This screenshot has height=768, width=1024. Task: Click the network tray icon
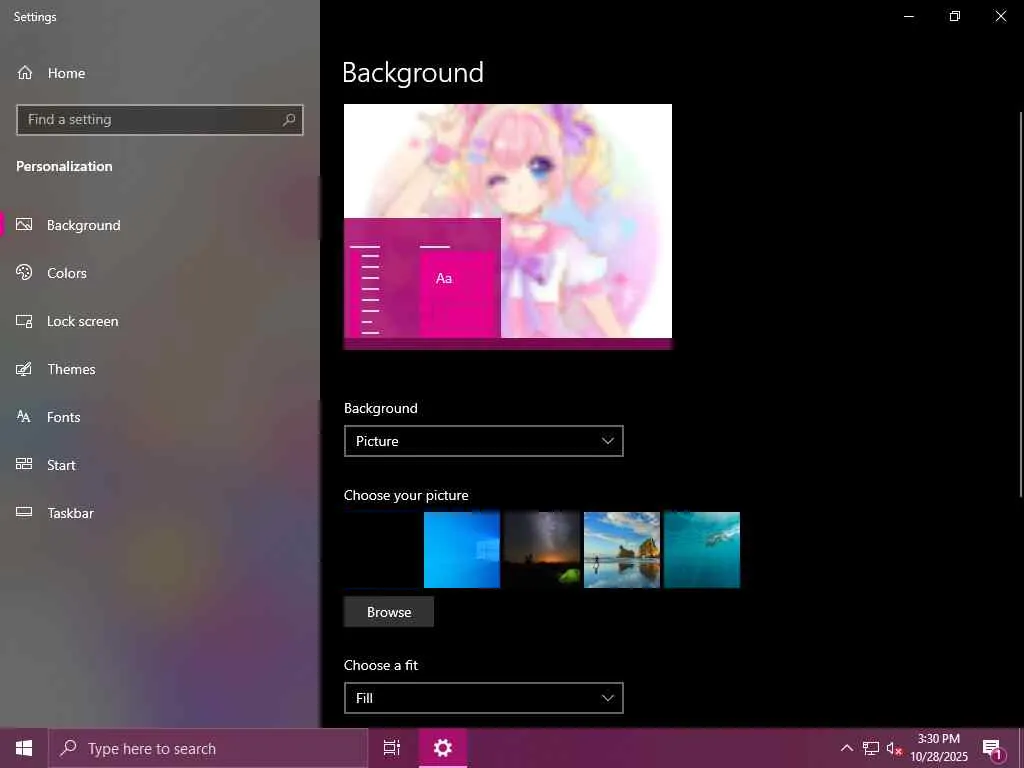871,748
